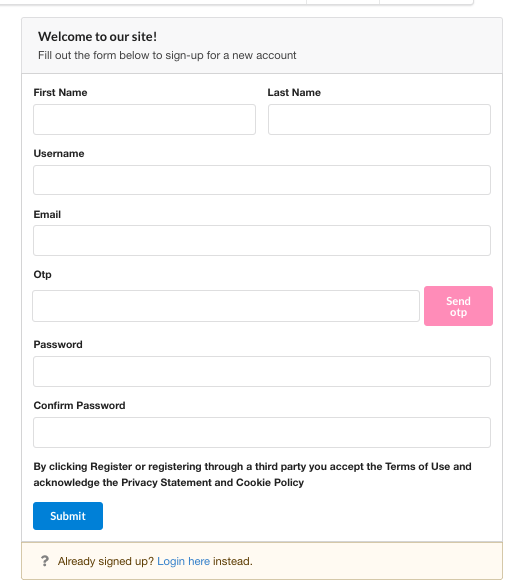Open the Login here link

(183, 561)
